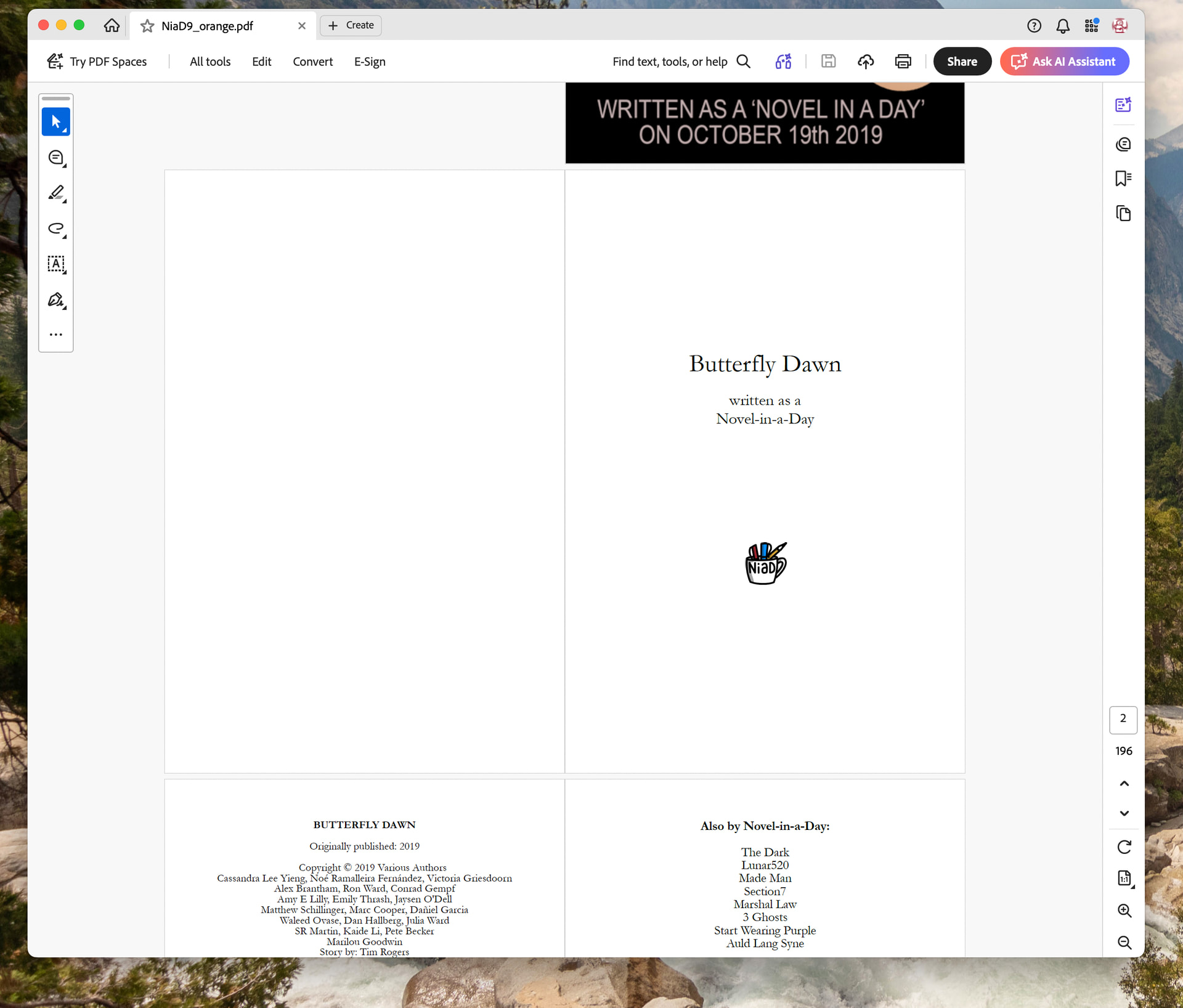Open the All tools menu
This screenshot has width=1183, height=1008.
[209, 62]
